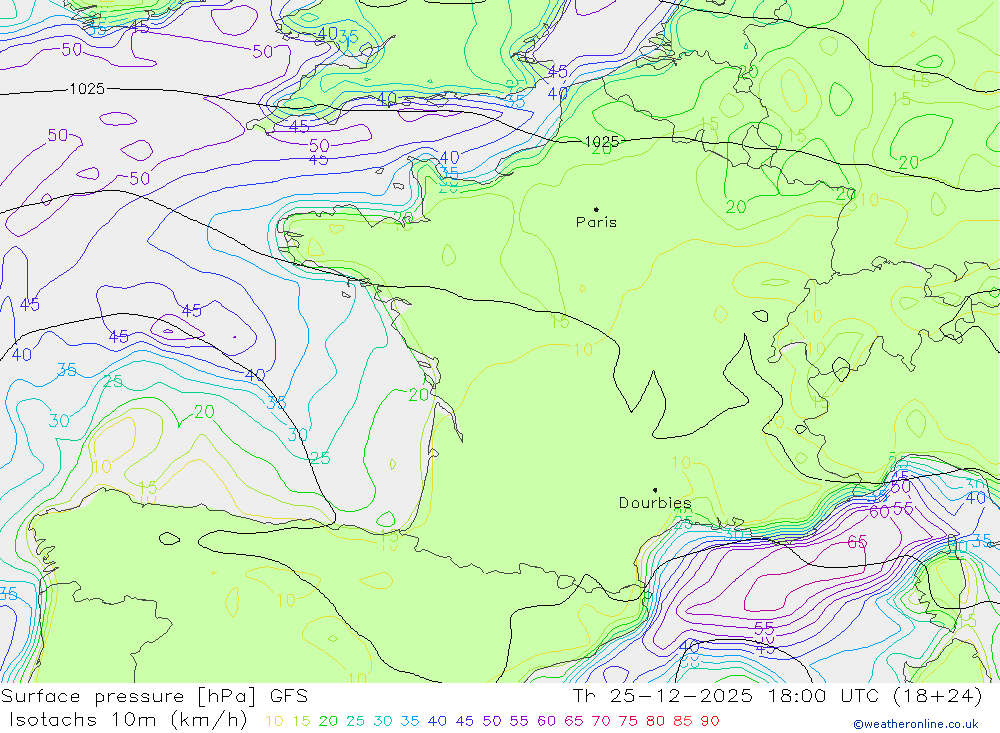
Task: Click legend value 90 in the isotach scale
Action: pyautogui.click(x=710, y=721)
